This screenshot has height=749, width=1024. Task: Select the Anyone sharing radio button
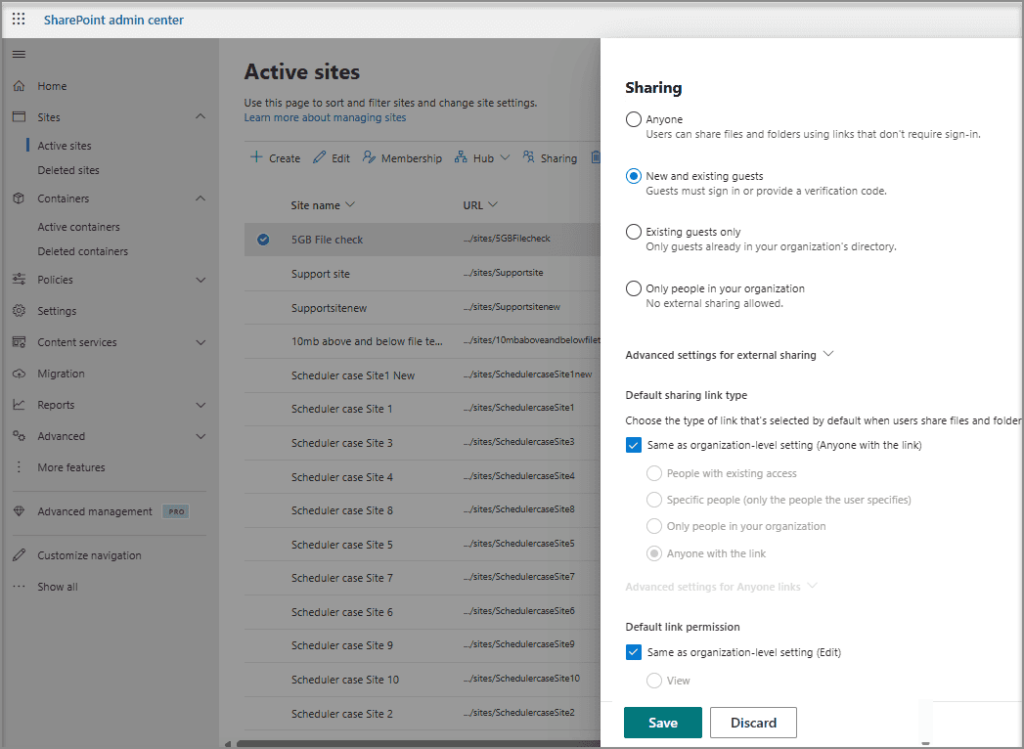(632, 118)
